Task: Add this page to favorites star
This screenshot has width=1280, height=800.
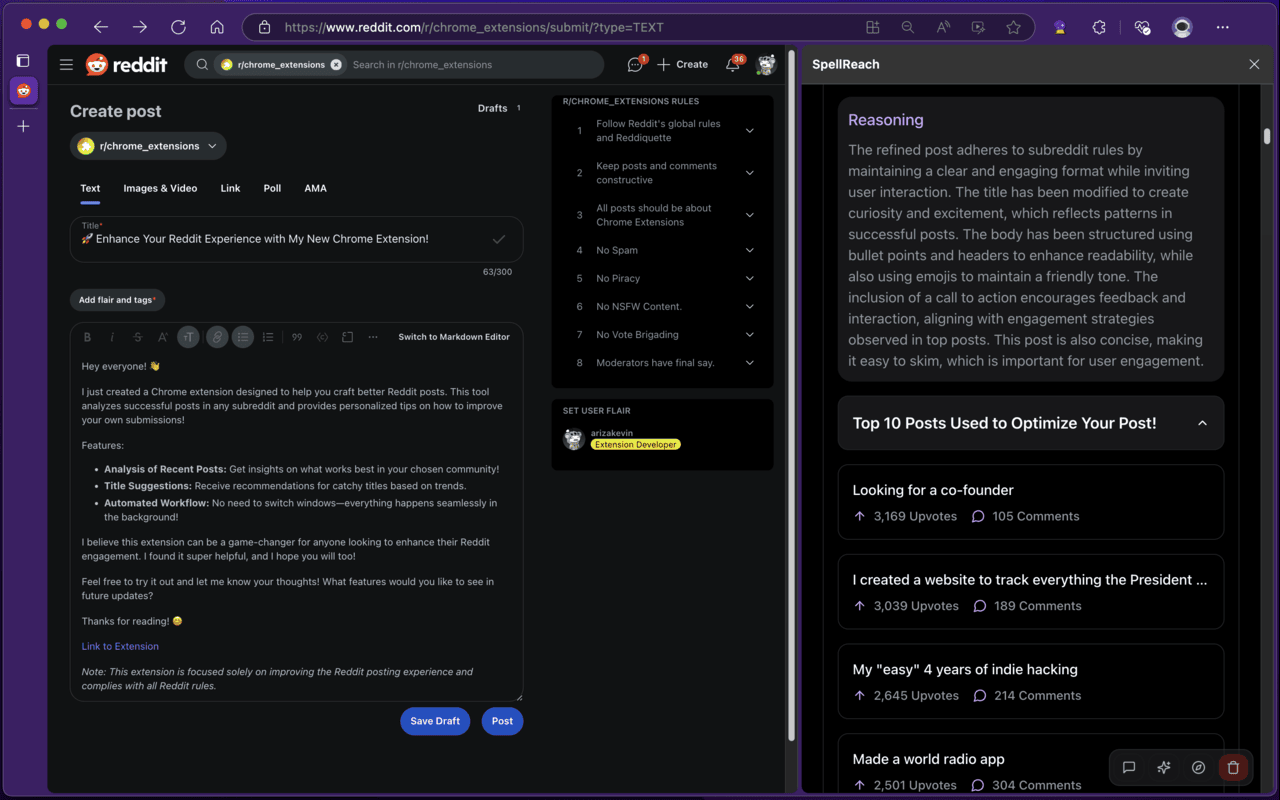Action: coord(1013,28)
